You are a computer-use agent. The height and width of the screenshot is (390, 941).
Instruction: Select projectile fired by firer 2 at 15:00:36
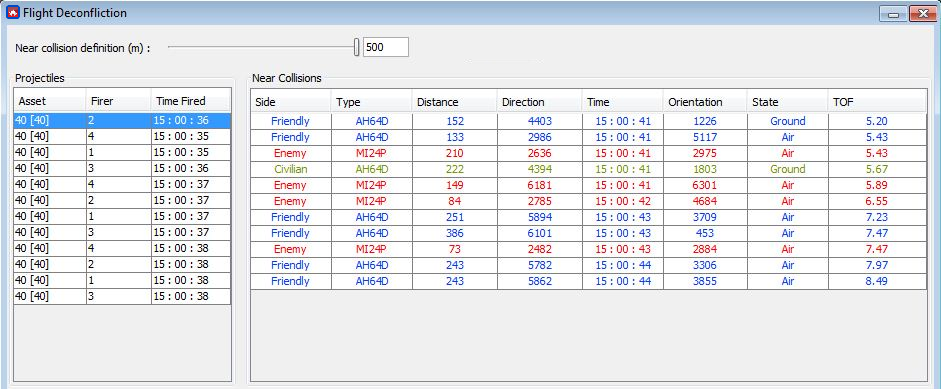click(x=122, y=121)
